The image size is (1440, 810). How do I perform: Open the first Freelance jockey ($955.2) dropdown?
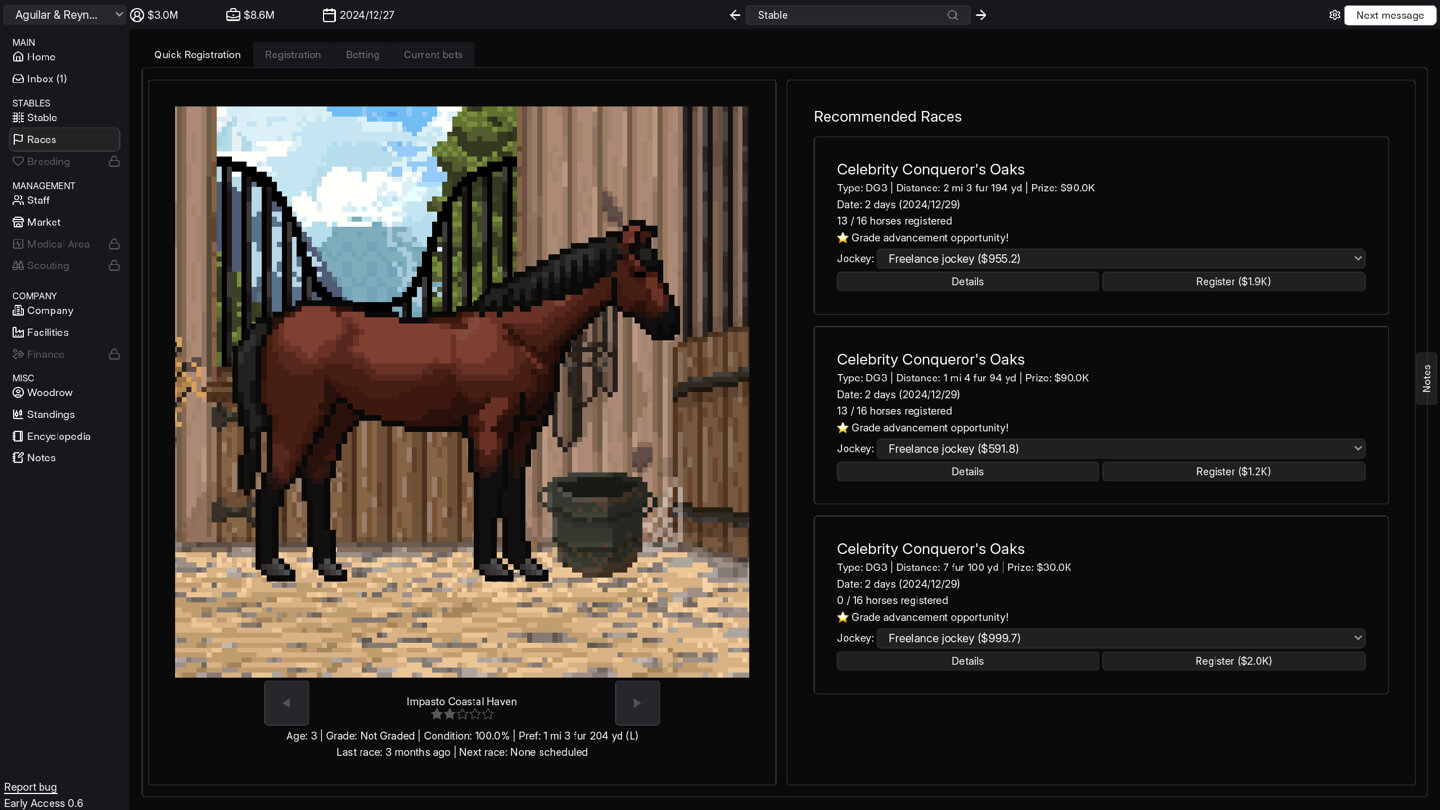tap(1120, 258)
